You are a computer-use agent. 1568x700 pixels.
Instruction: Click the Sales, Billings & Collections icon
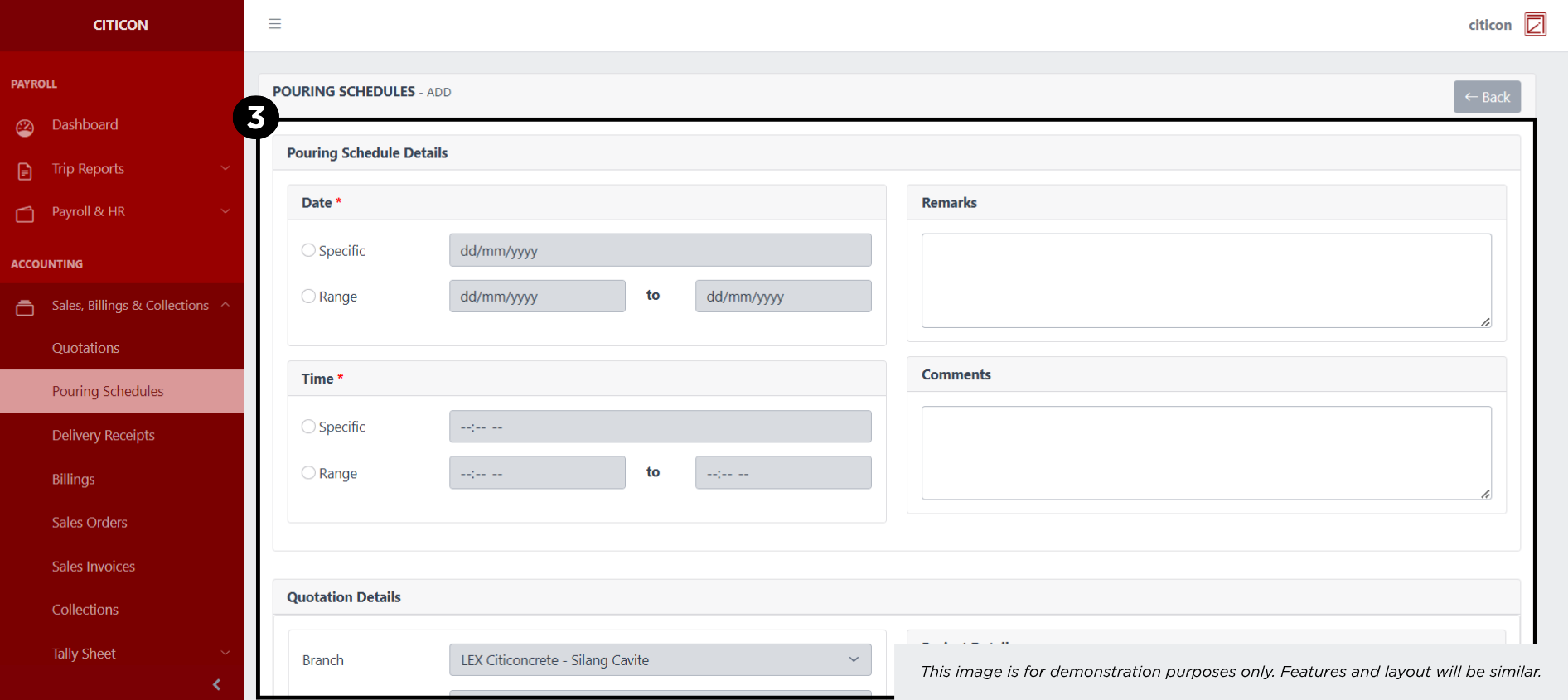[x=25, y=307]
